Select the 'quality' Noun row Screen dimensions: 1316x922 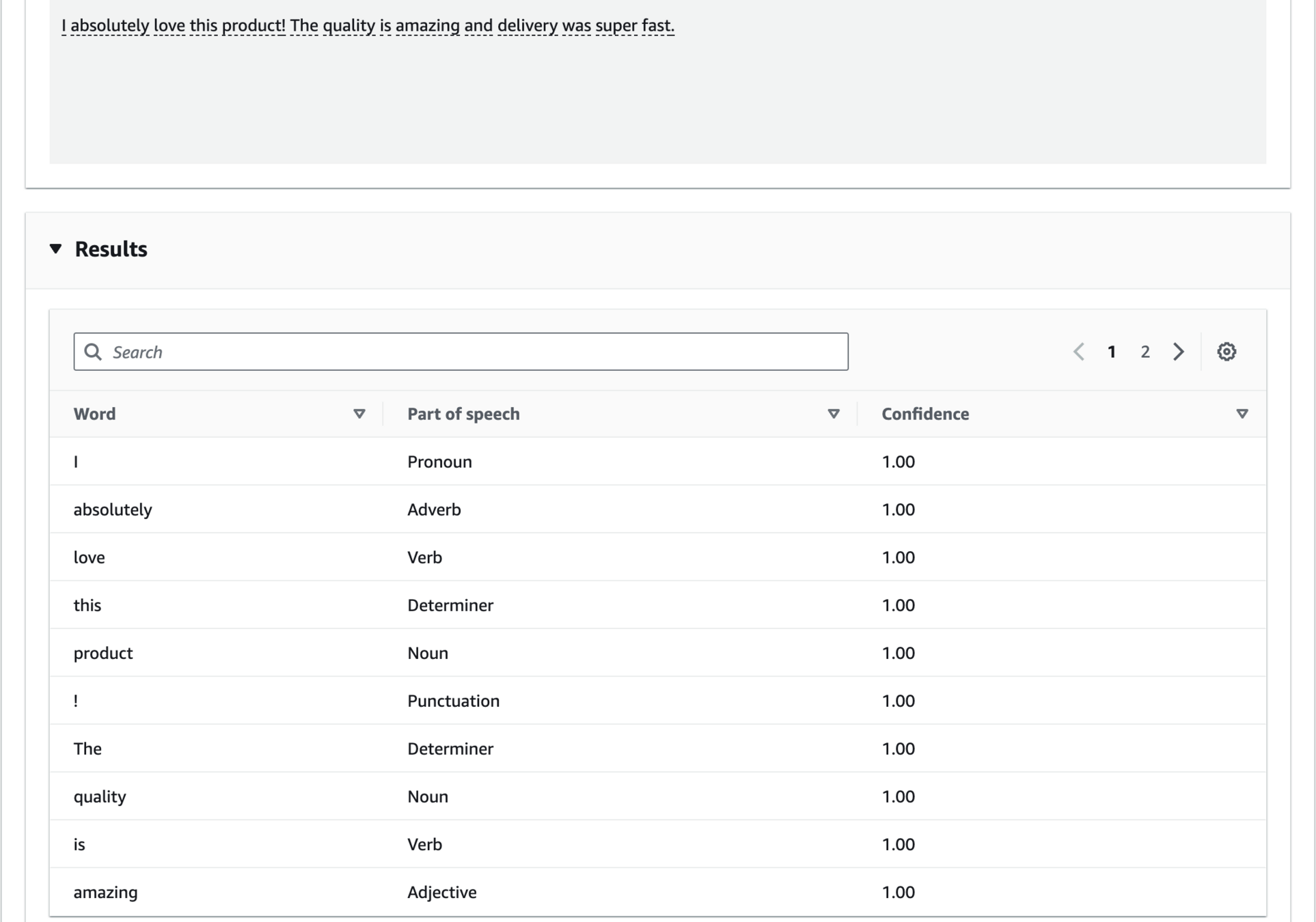tap(100, 796)
